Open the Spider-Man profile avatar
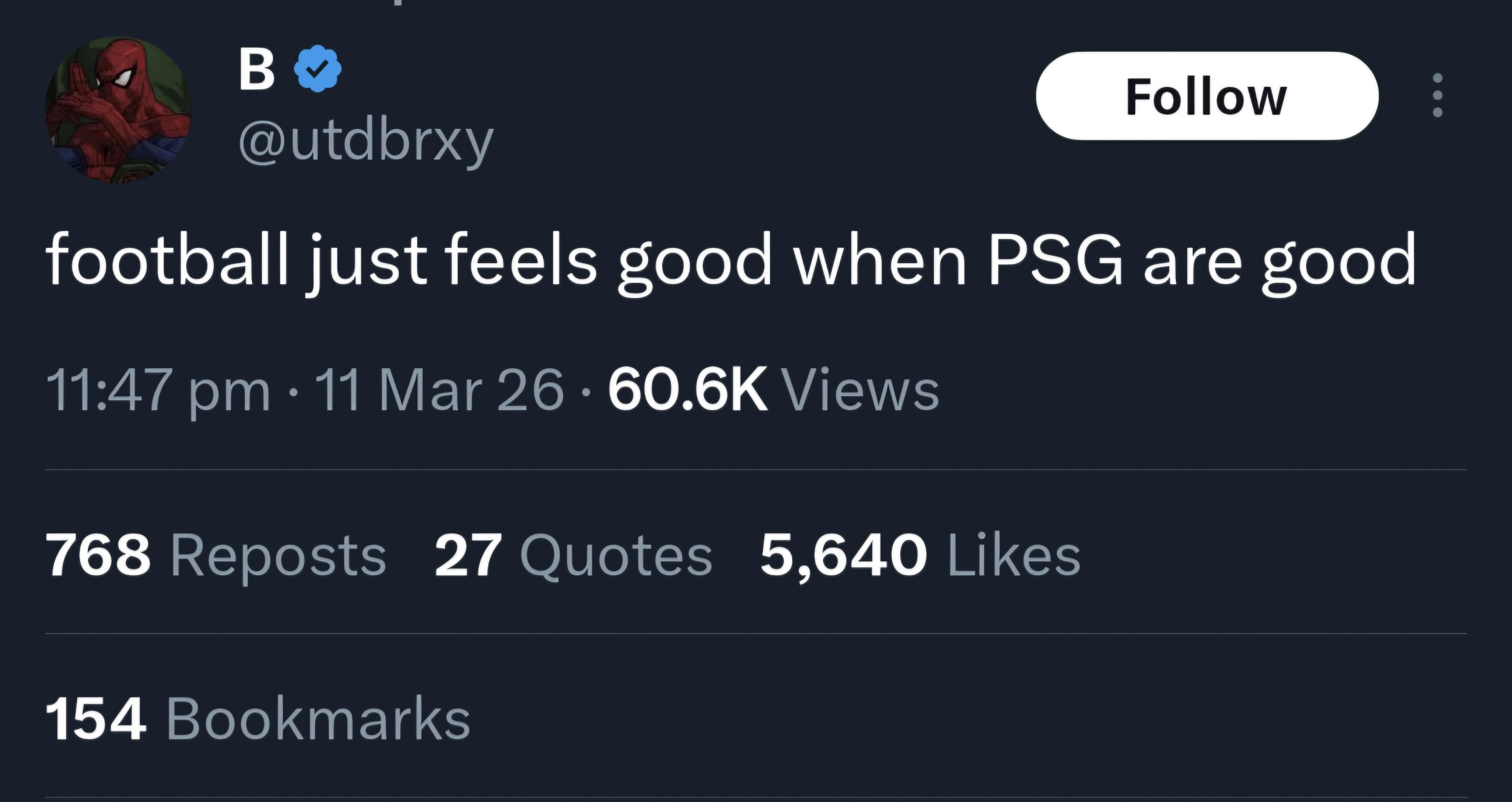The width and height of the screenshot is (1512, 802). [x=119, y=110]
